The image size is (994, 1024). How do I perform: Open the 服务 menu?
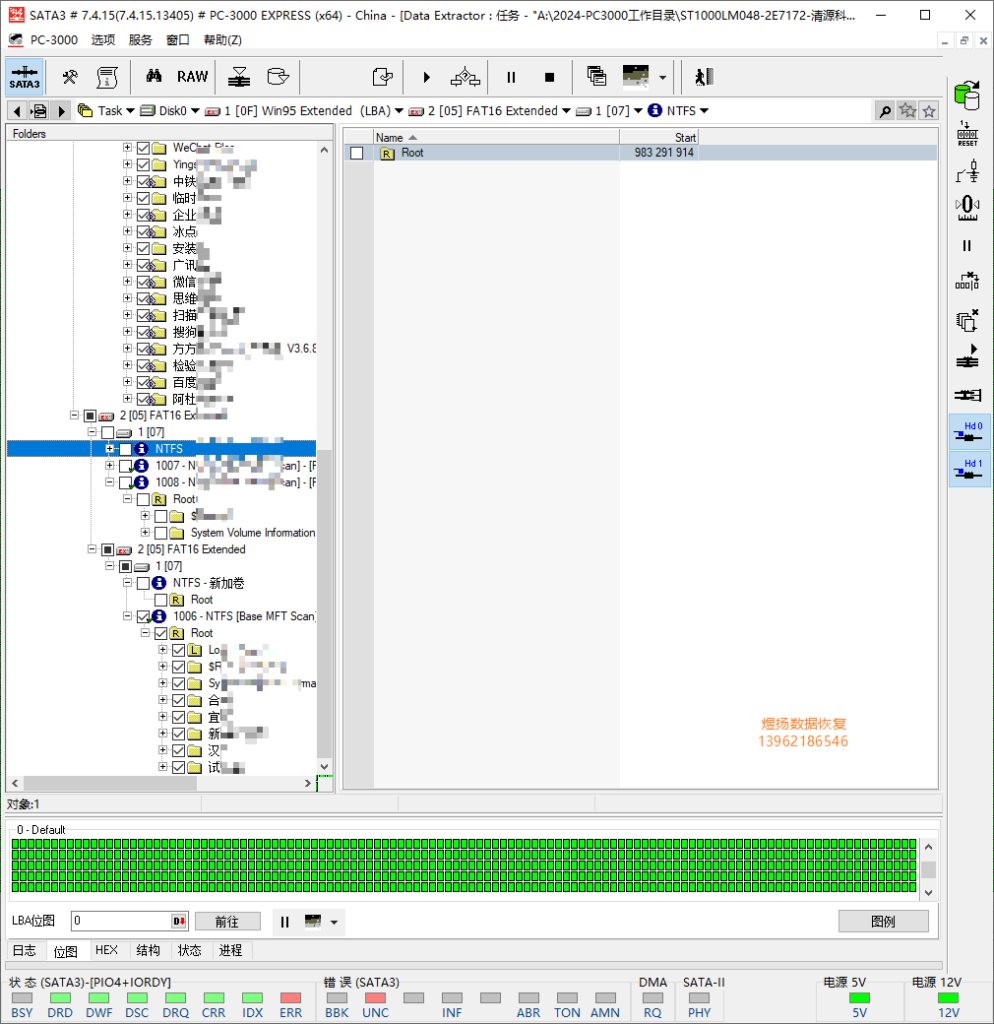pyautogui.click(x=140, y=40)
